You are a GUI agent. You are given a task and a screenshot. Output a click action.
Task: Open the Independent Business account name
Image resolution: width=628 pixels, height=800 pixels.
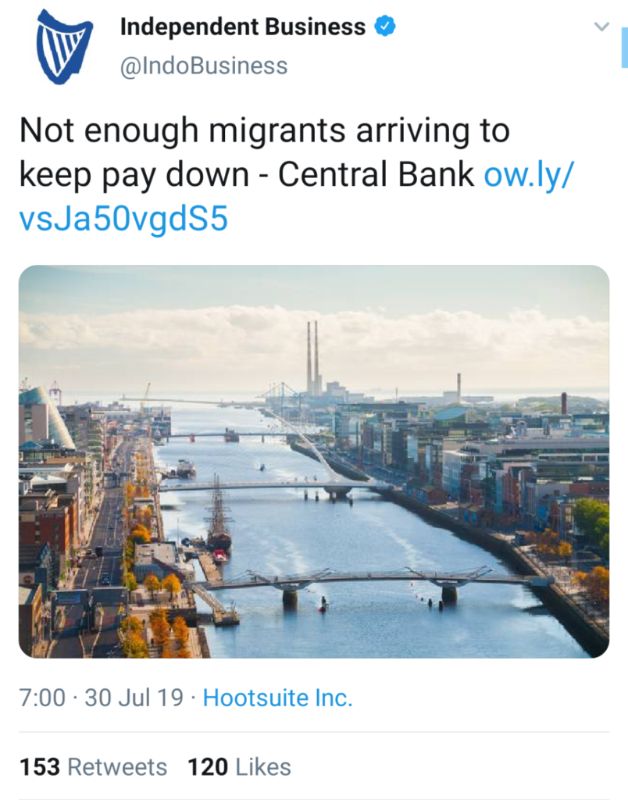click(243, 27)
